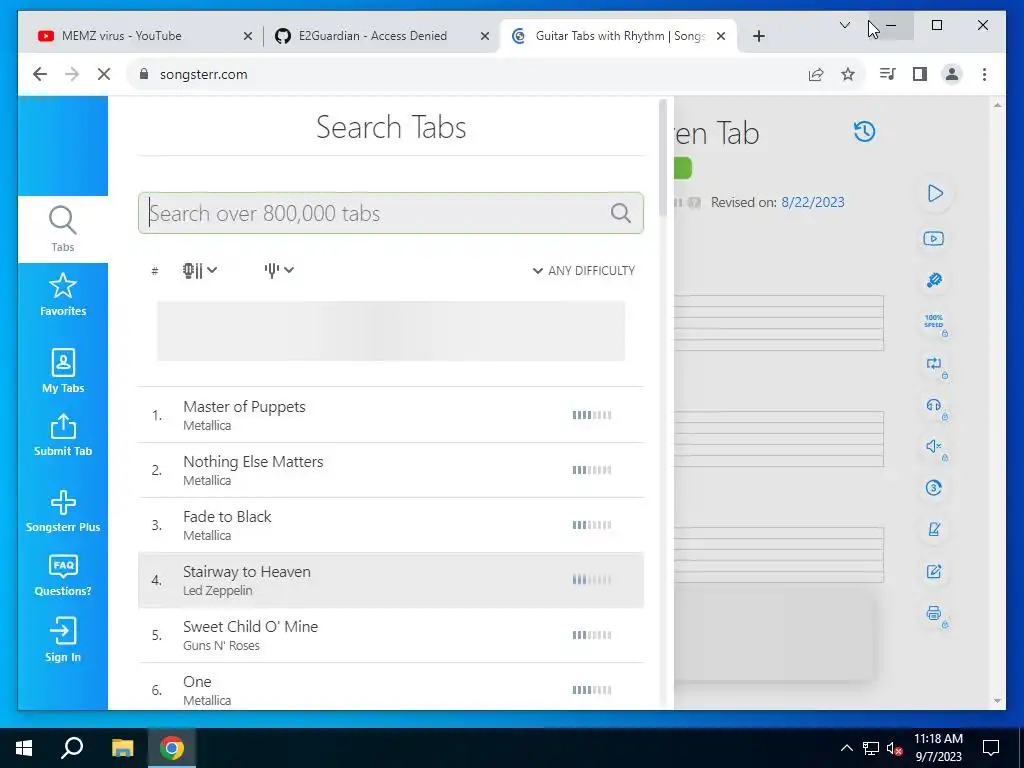
Task: Close the Guitar Tabs Songsterr tab
Action: pyautogui.click(x=721, y=37)
